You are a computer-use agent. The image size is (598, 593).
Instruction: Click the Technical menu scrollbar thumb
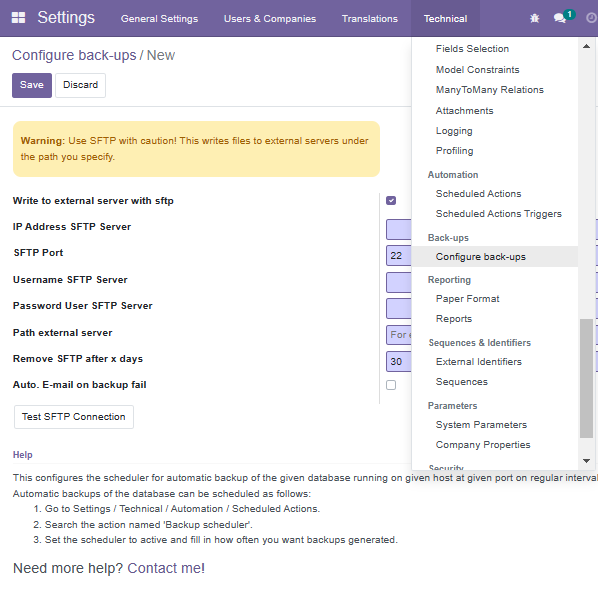[586, 378]
